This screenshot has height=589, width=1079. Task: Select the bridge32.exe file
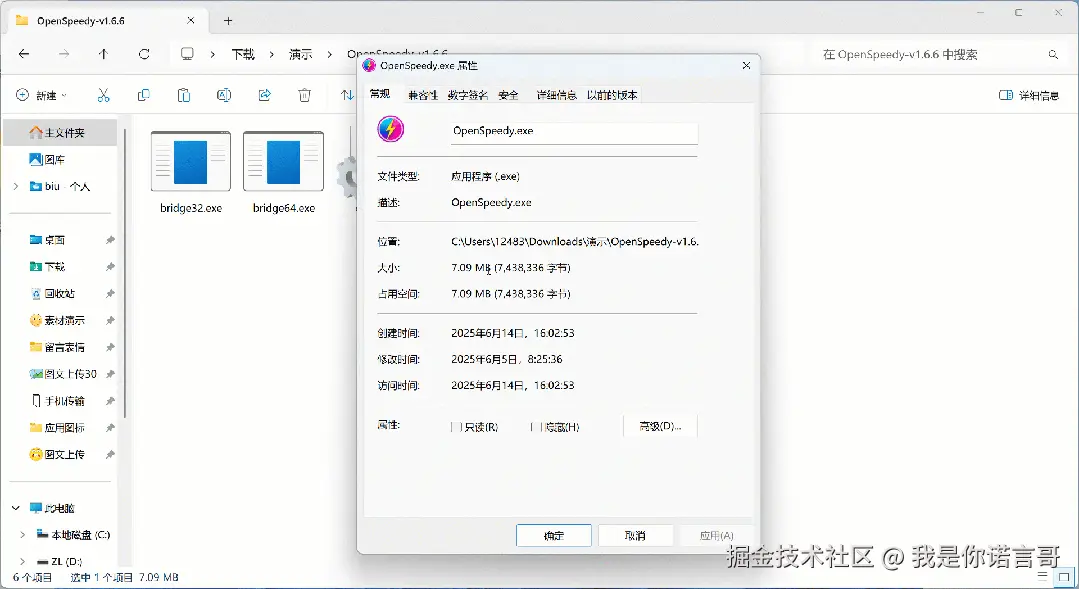[191, 173]
